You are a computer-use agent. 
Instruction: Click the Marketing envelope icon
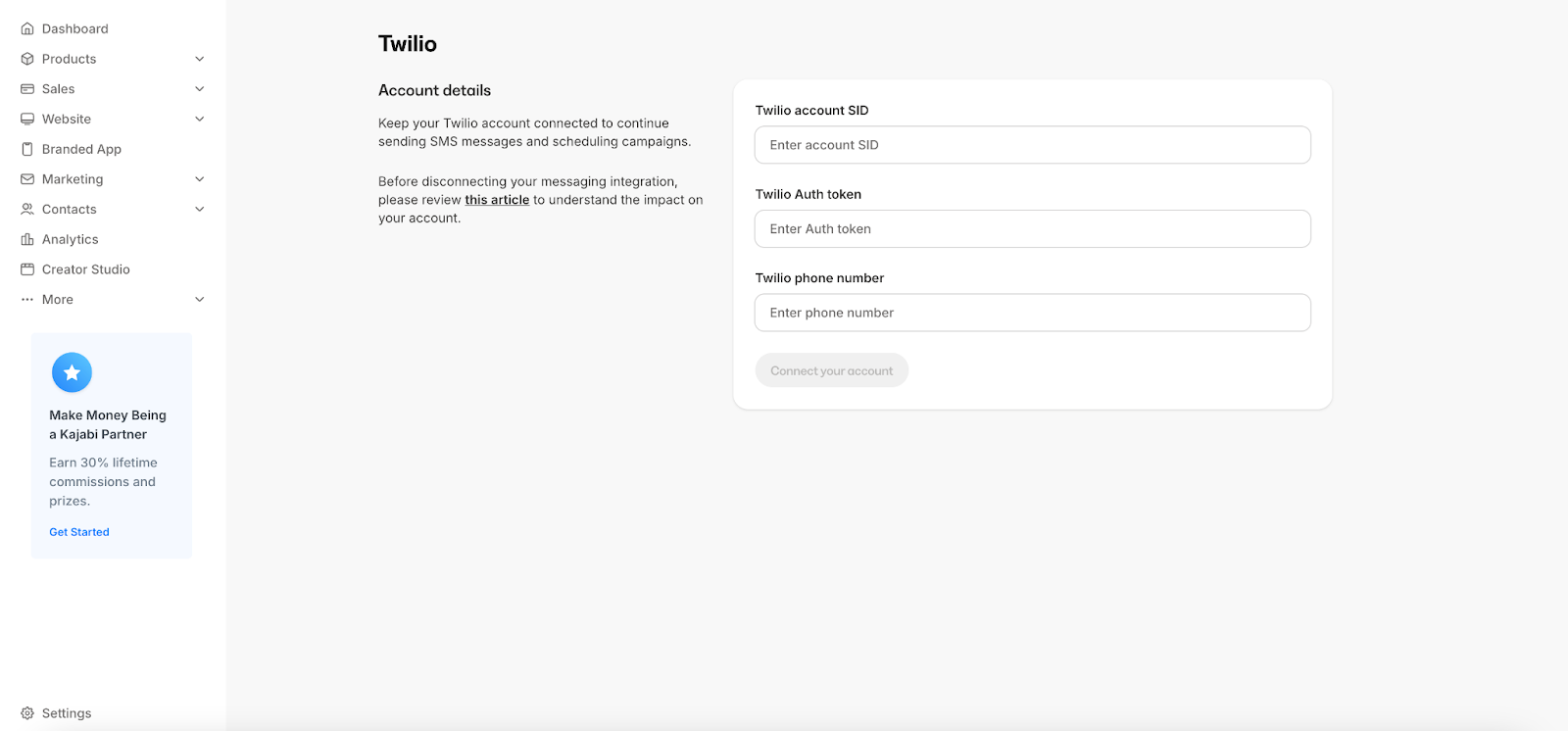[27, 179]
